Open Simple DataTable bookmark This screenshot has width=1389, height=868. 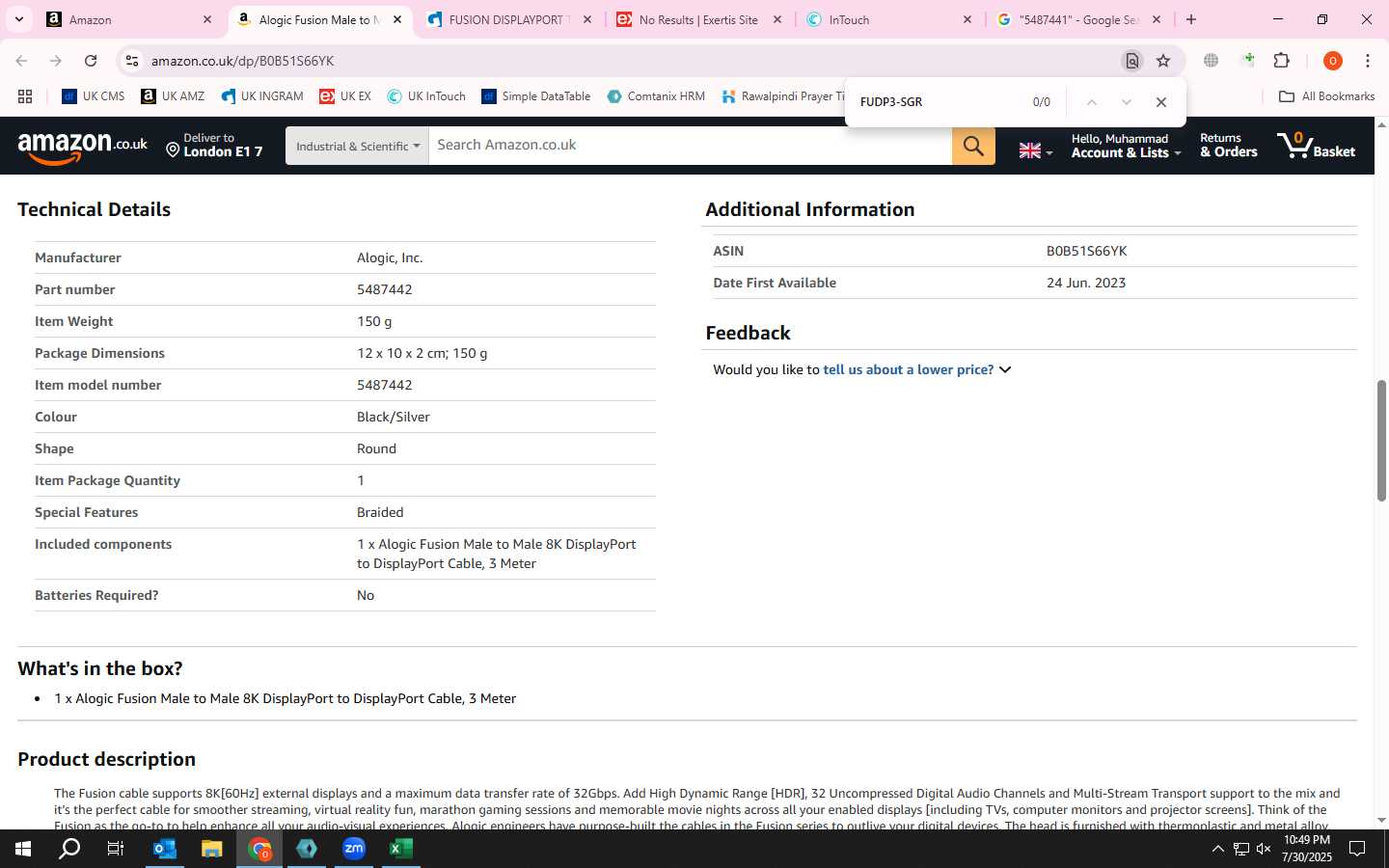[x=535, y=96]
